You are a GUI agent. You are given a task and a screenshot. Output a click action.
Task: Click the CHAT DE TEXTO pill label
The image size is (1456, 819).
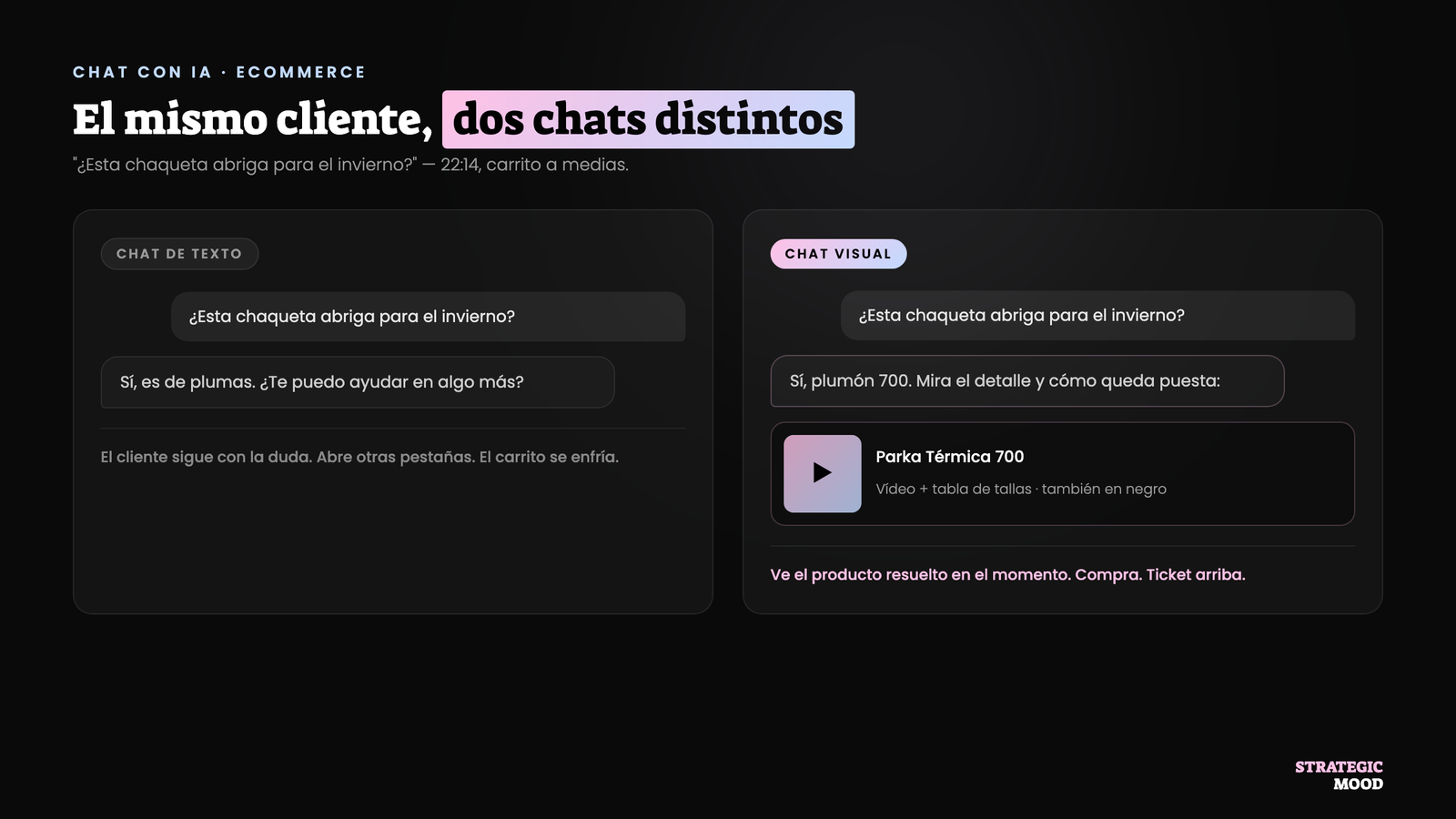pyautogui.click(x=179, y=254)
